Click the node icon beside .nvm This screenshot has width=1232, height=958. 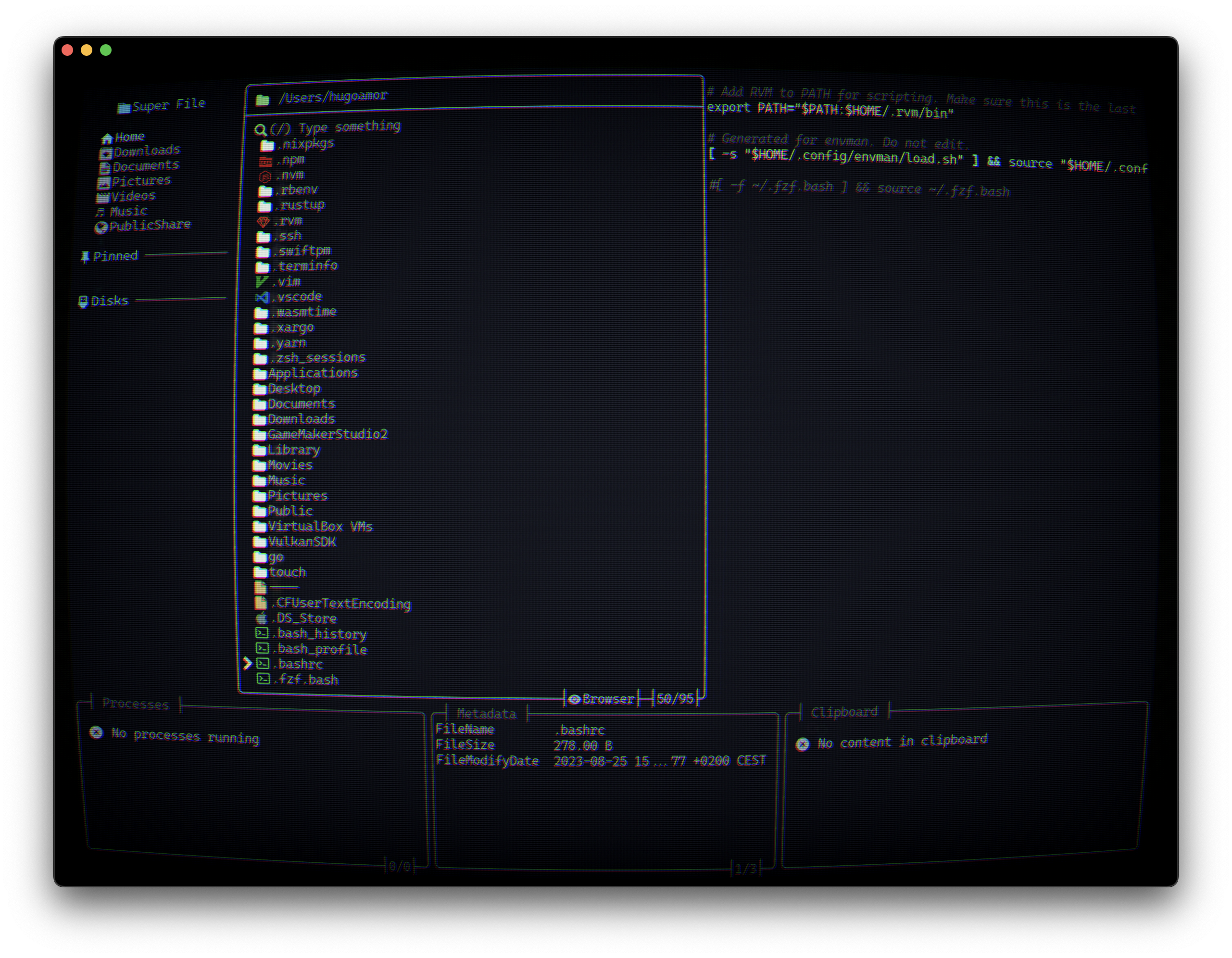(264, 176)
